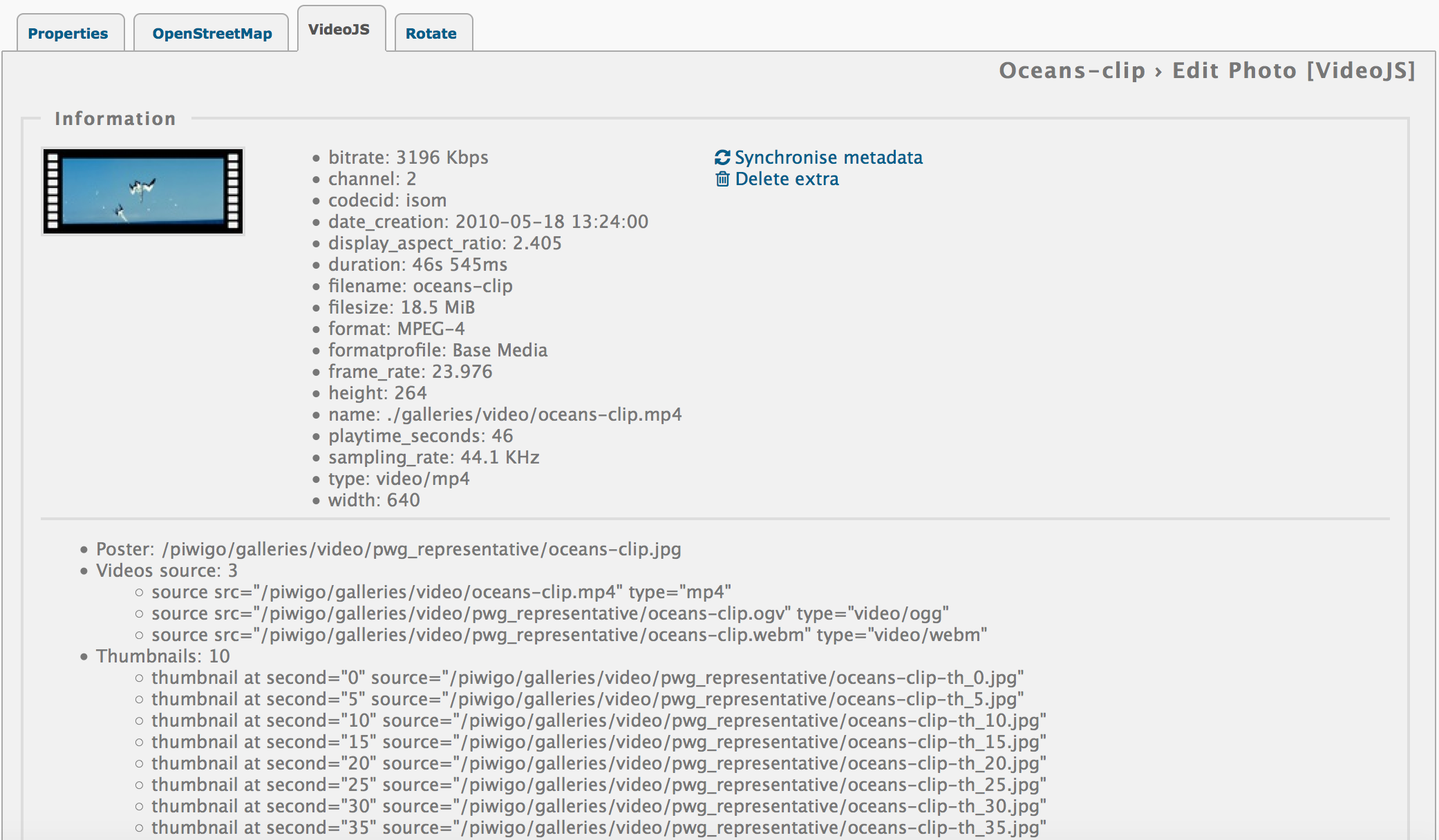Click the Oceans-clip Edit Photo page title
The height and width of the screenshot is (840, 1439).
click(1207, 70)
